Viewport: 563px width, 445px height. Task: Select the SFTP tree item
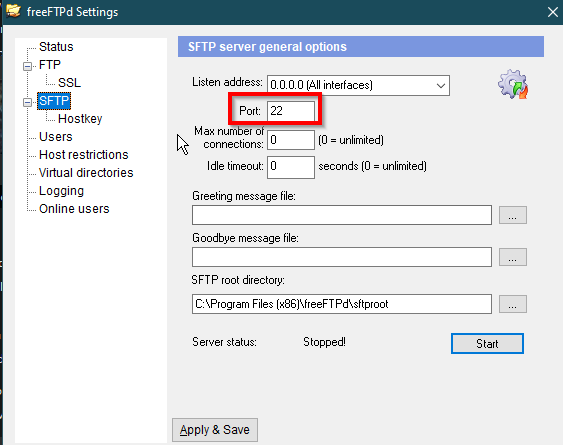coord(54,101)
